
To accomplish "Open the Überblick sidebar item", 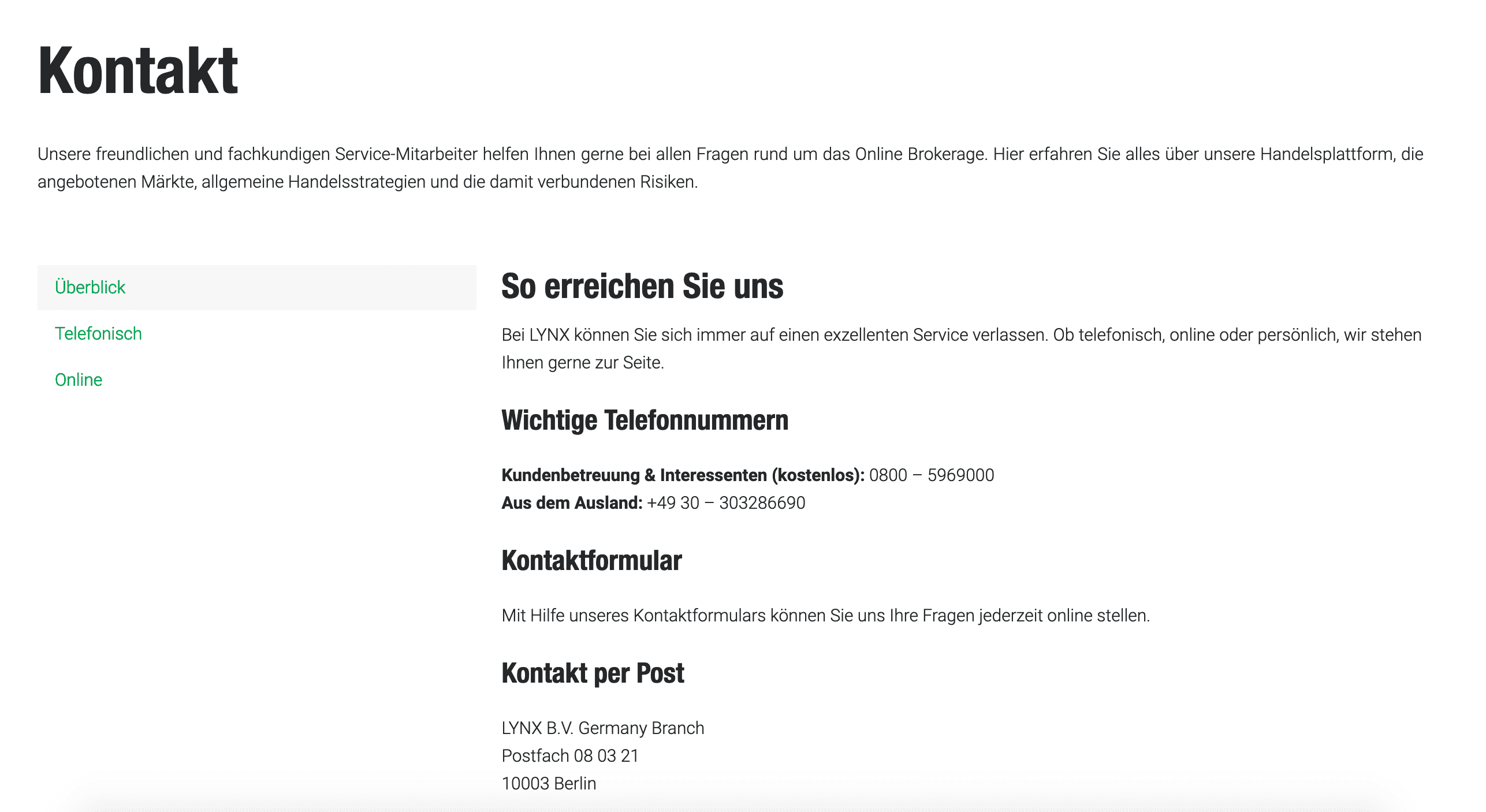I will point(90,287).
